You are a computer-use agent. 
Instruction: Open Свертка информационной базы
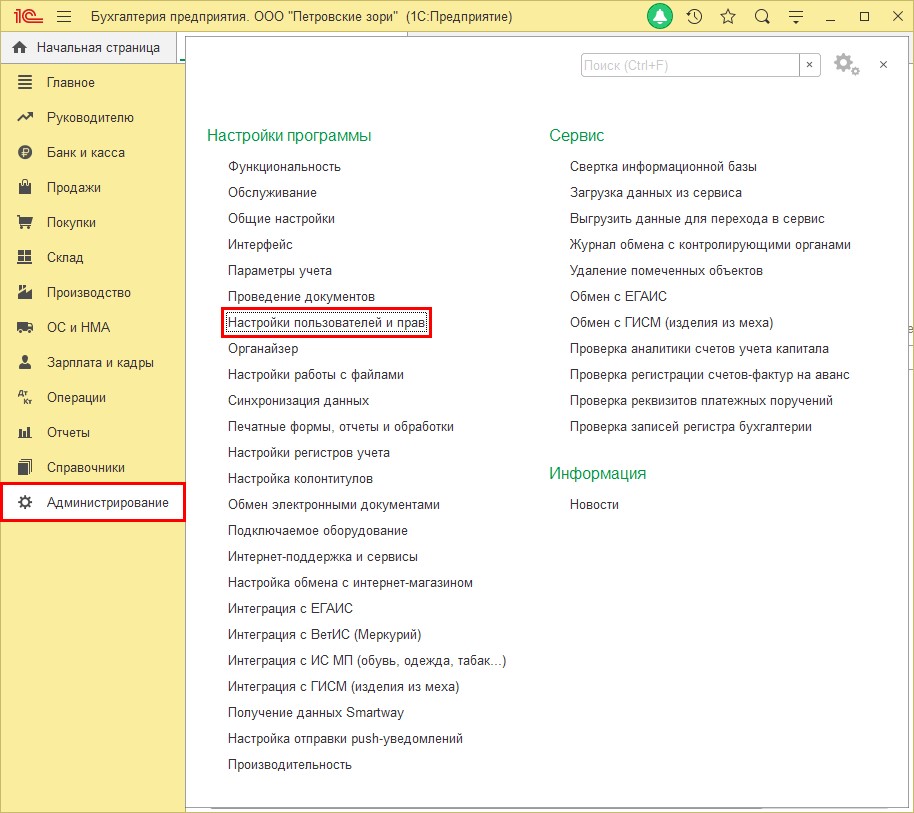click(x=663, y=167)
